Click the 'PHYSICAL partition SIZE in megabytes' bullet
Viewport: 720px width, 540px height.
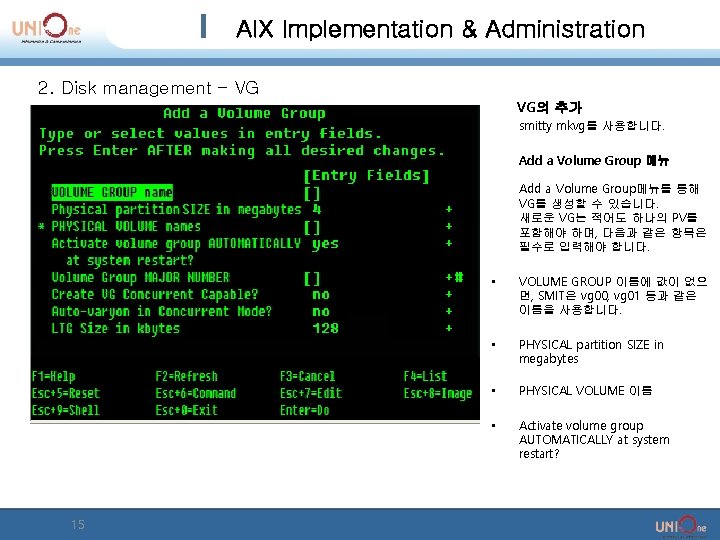pyautogui.click(x=591, y=351)
